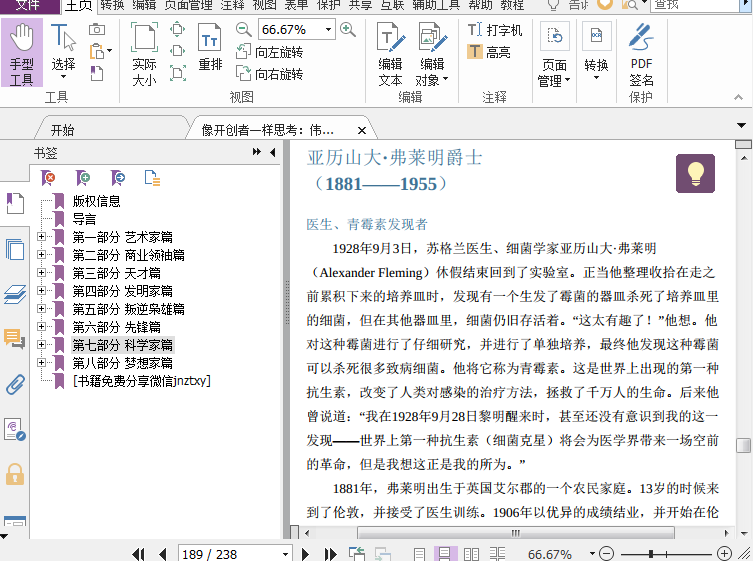Open PDF Sign (PDF签名) tool

tap(641, 55)
